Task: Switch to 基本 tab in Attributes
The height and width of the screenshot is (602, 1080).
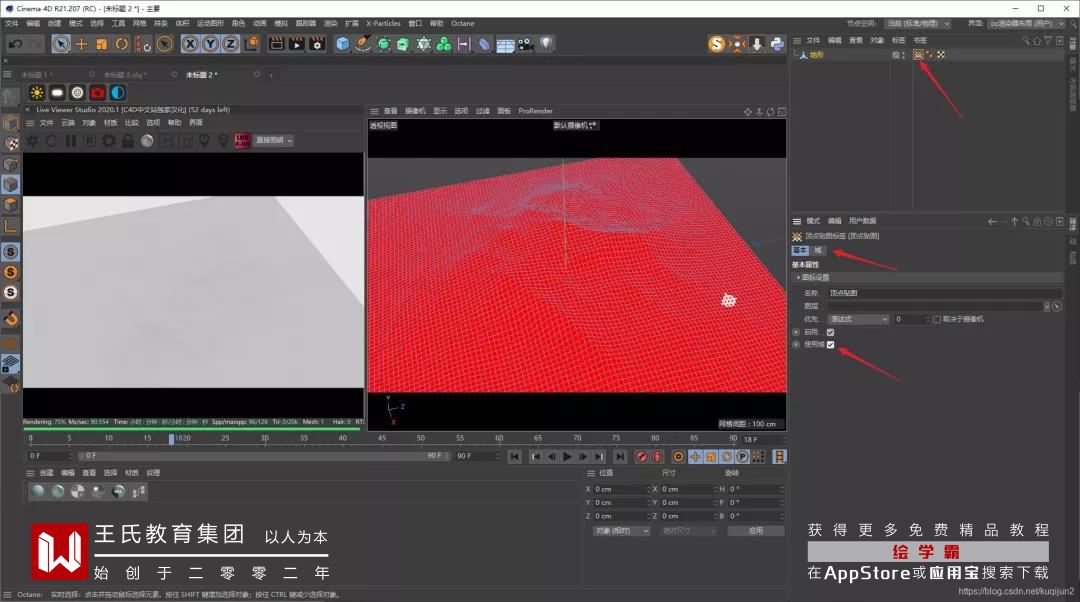Action: pyautogui.click(x=800, y=250)
